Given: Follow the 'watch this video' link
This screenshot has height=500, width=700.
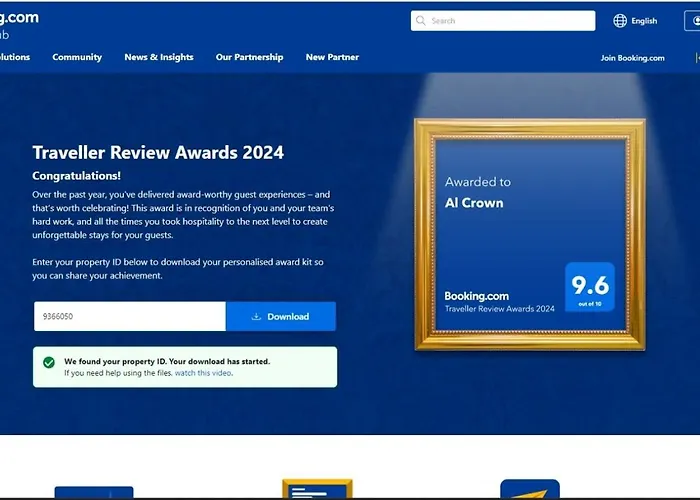Looking at the screenshot, I should coord(203,373).
